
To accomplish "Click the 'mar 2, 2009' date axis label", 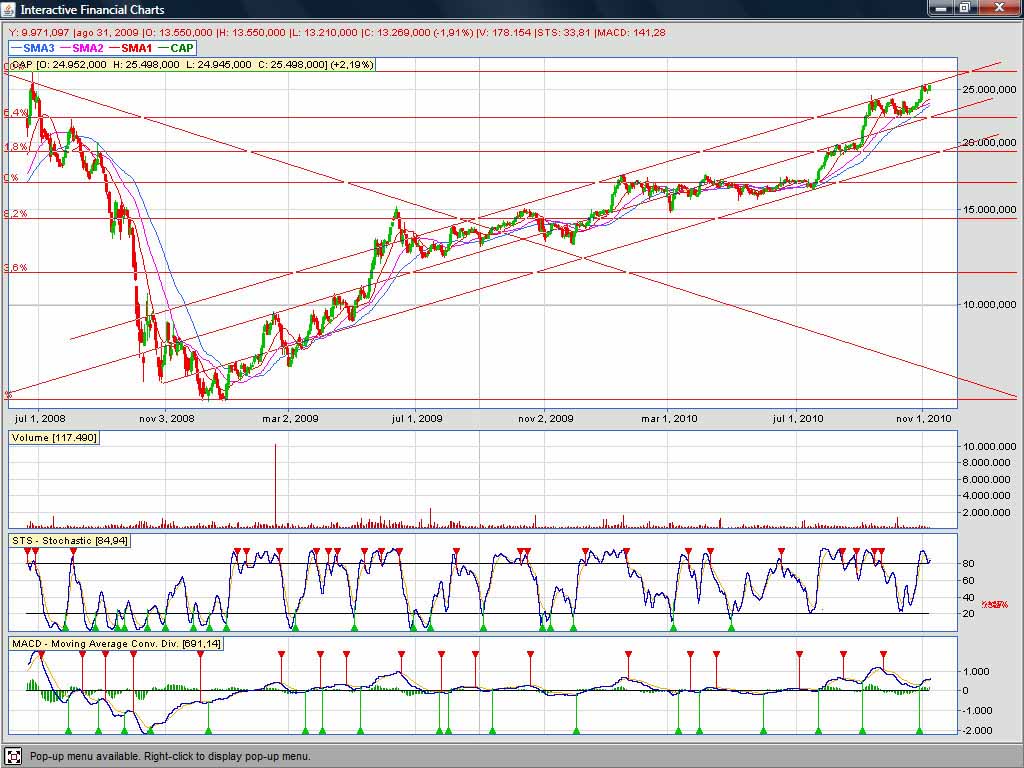I will [291, 419].
